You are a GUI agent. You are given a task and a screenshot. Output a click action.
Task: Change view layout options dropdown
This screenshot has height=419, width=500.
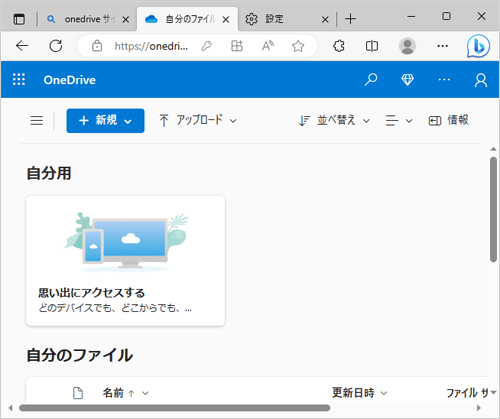pyautogui.click(x=399, y=120)
